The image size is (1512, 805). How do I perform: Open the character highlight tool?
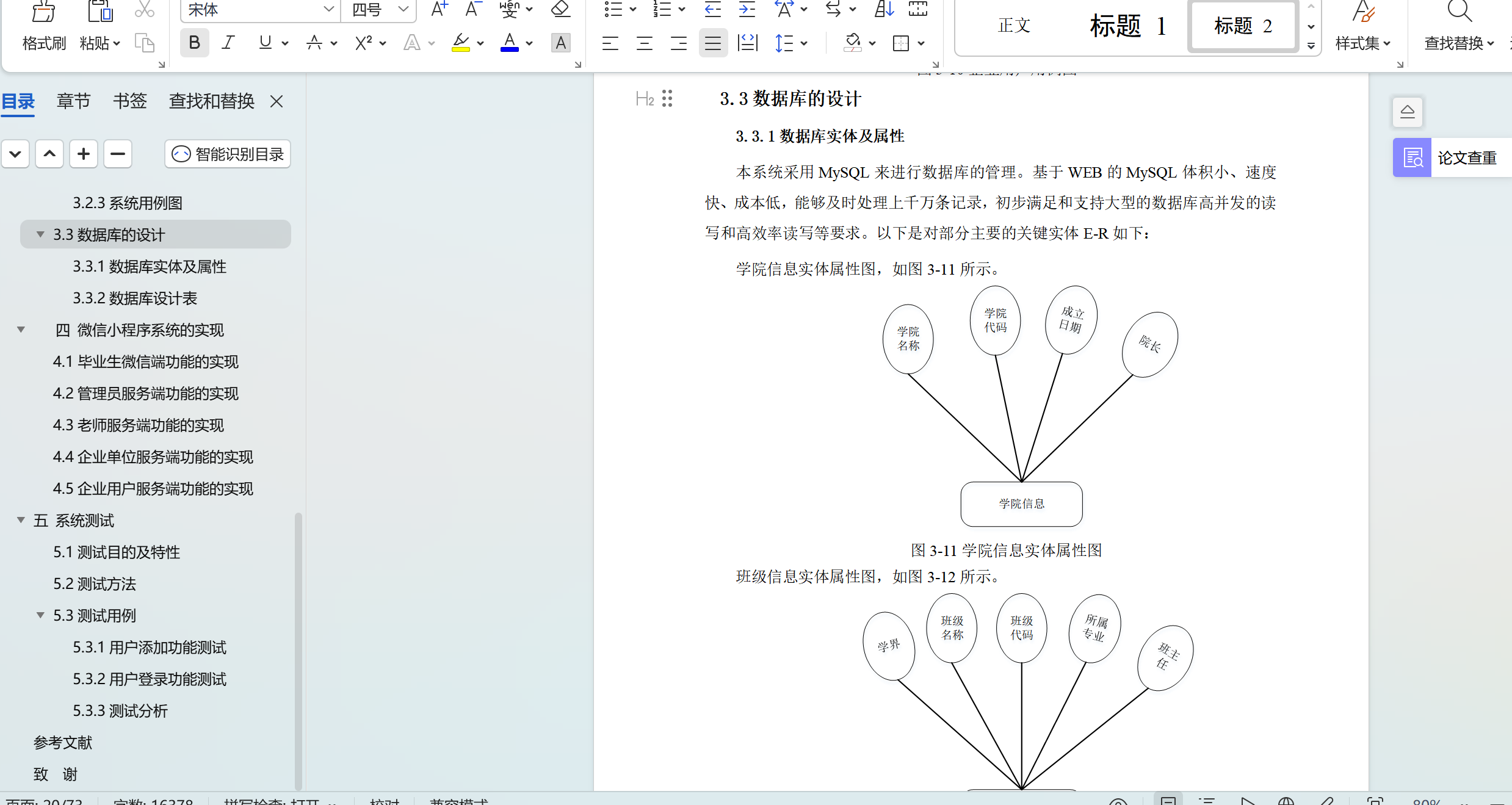coord(560,42)
